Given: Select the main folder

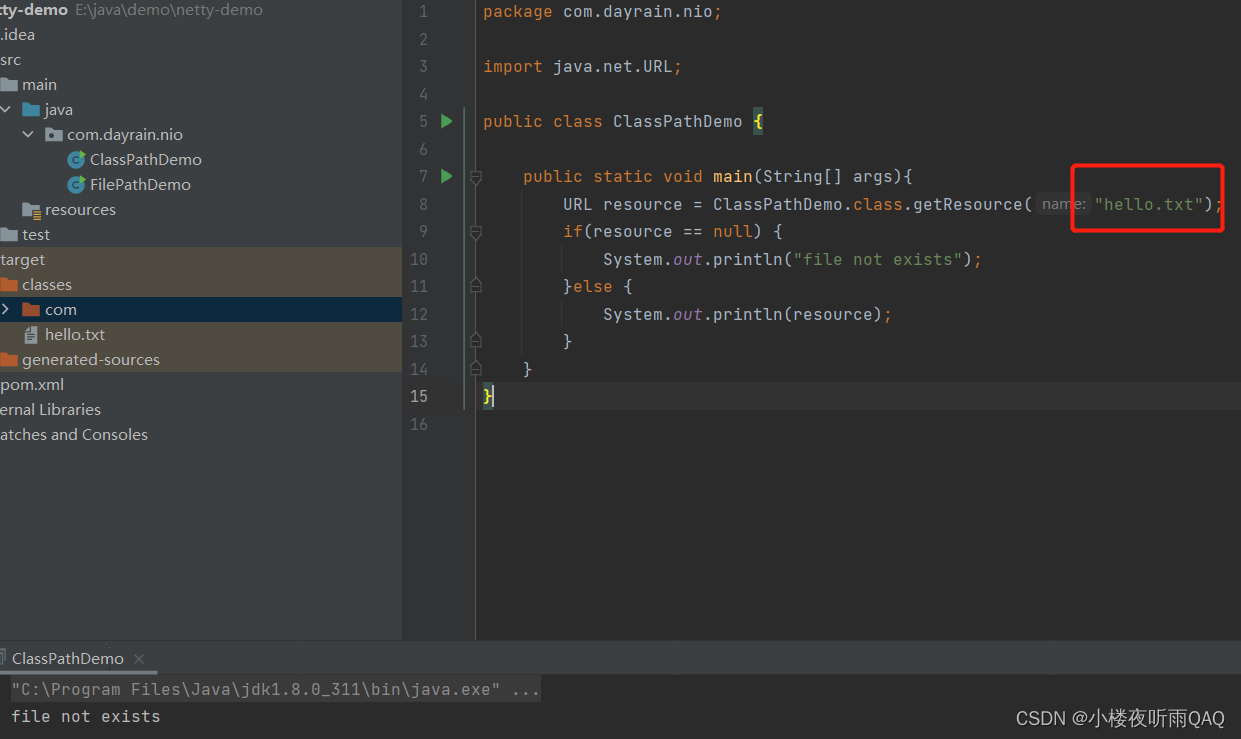Looking at the screenshot, I should click(39, 85).
